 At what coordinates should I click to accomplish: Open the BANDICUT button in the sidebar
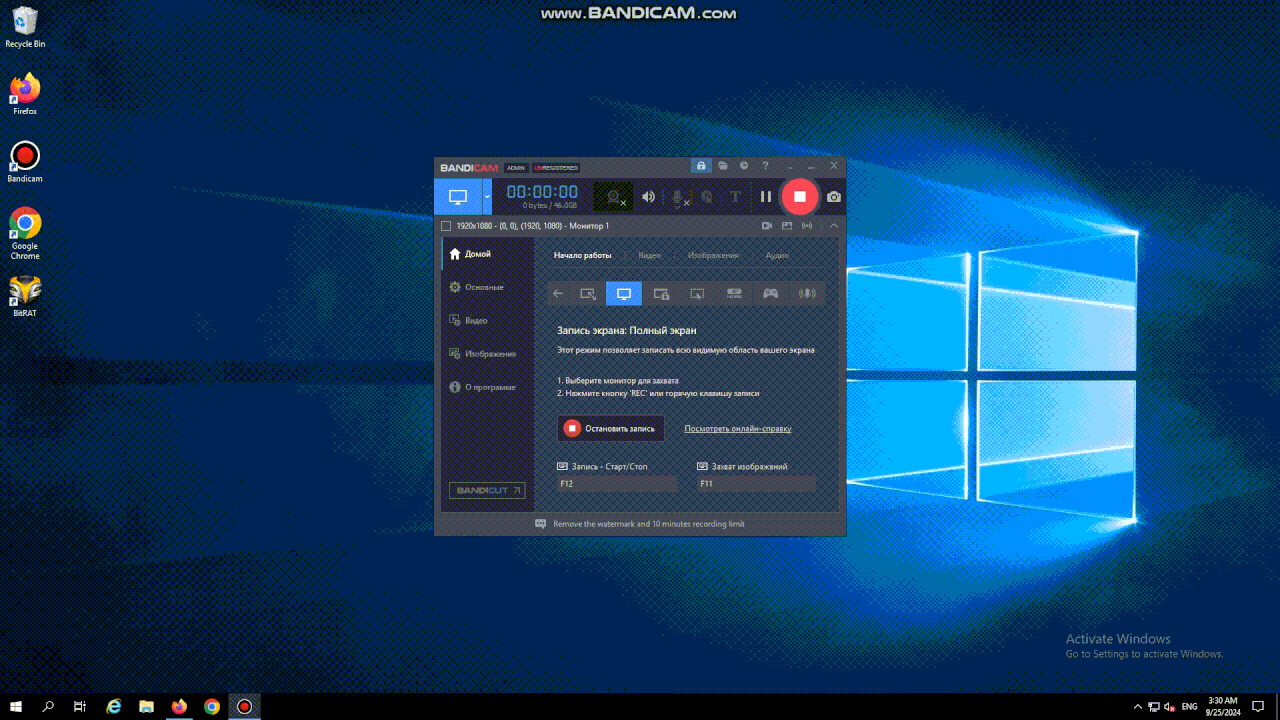(487, 490)
